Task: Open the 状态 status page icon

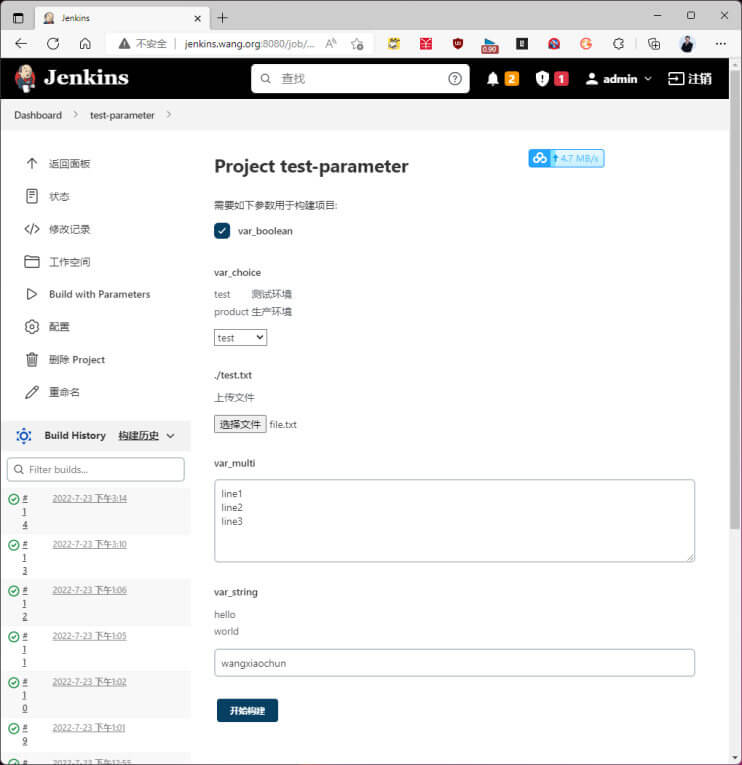Action: [x=32, y=196]
